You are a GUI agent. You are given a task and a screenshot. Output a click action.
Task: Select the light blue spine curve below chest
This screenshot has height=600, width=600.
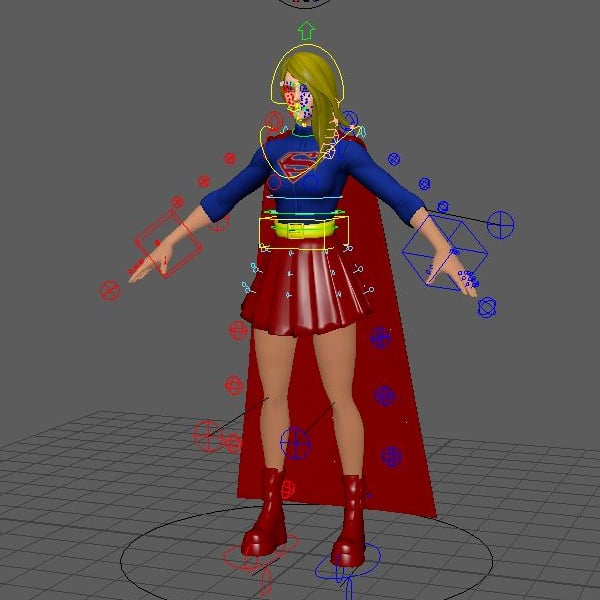coord(304,197)
